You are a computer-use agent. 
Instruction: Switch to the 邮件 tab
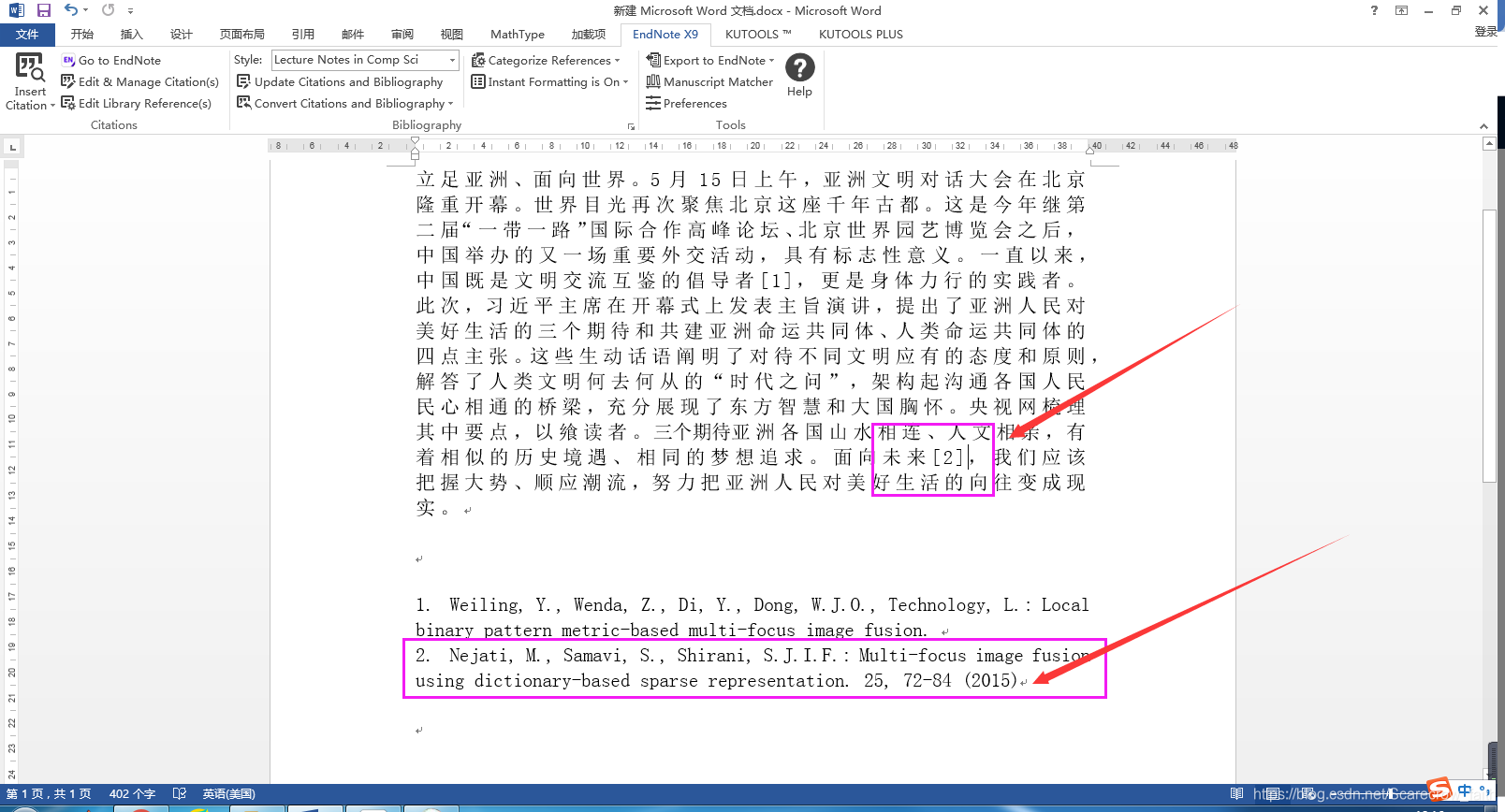coord(353,35)
